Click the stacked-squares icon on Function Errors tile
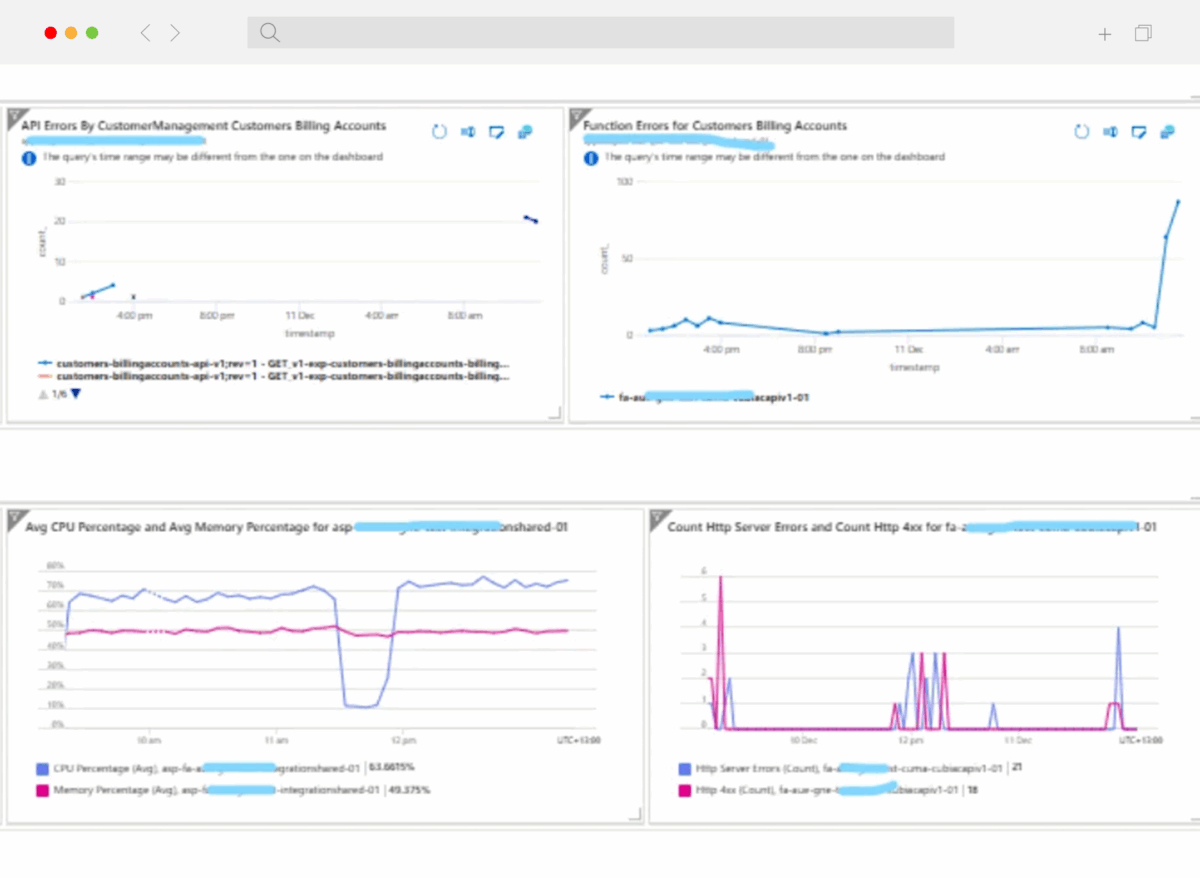Image resolution: width=1200 pixels, height=878 pixels. [1167, 132]
